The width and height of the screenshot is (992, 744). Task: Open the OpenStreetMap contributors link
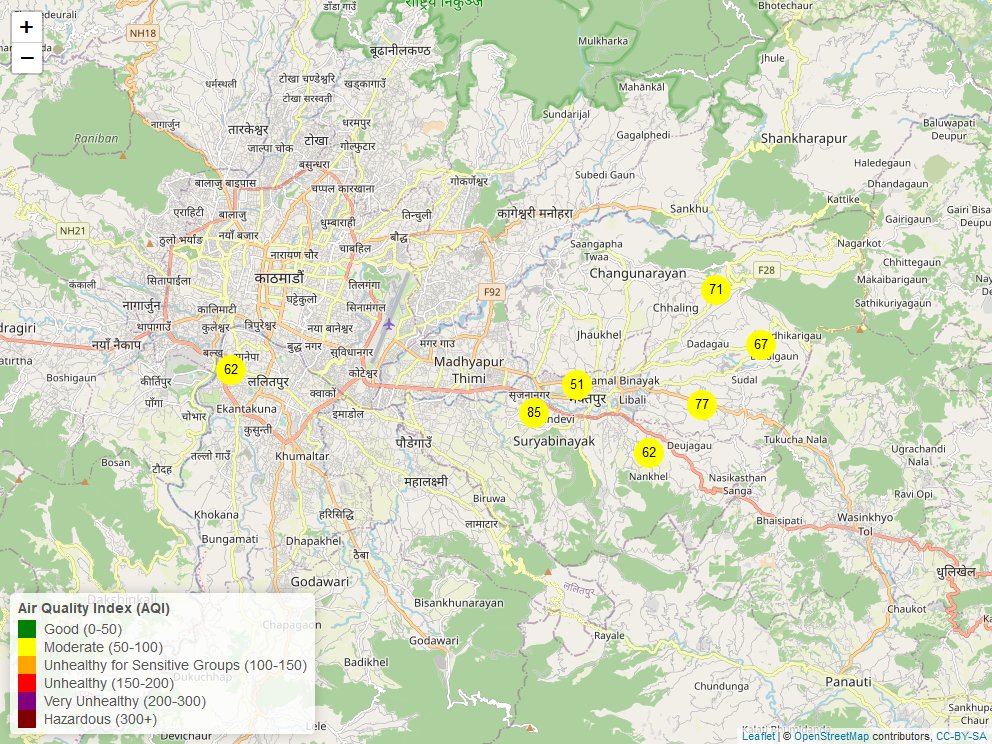831,736
